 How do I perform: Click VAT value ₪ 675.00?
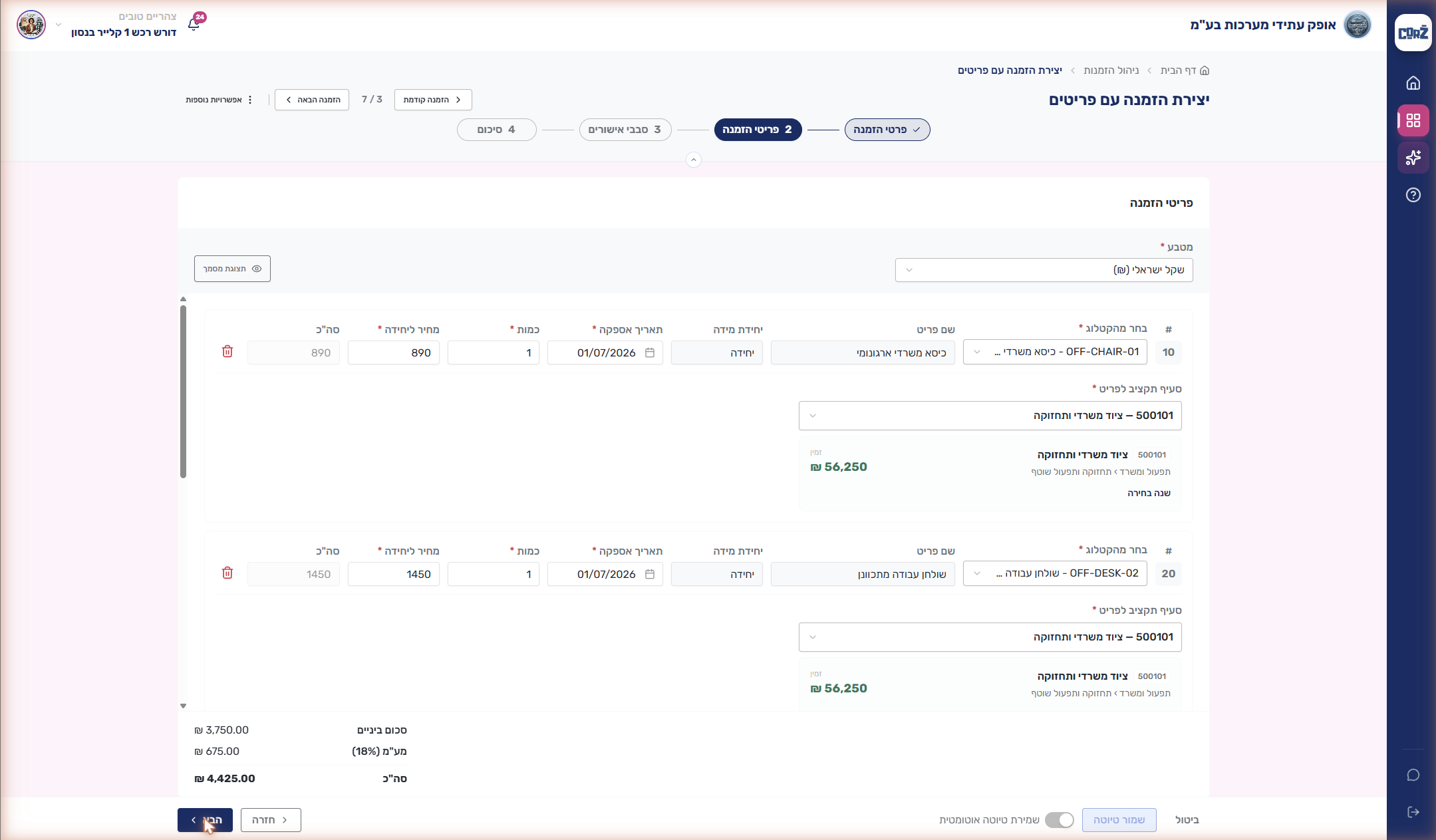[217, 751]
